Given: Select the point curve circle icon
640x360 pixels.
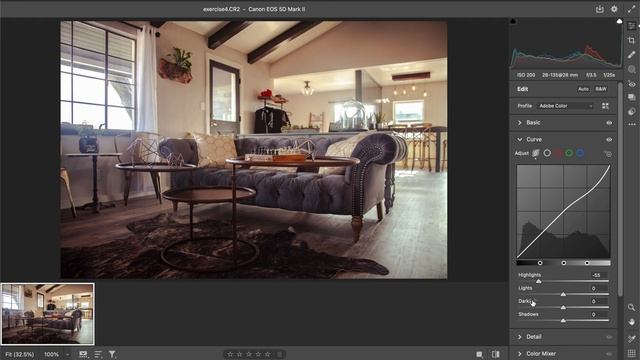Looking at the screenshot, I should coord(547,153).
